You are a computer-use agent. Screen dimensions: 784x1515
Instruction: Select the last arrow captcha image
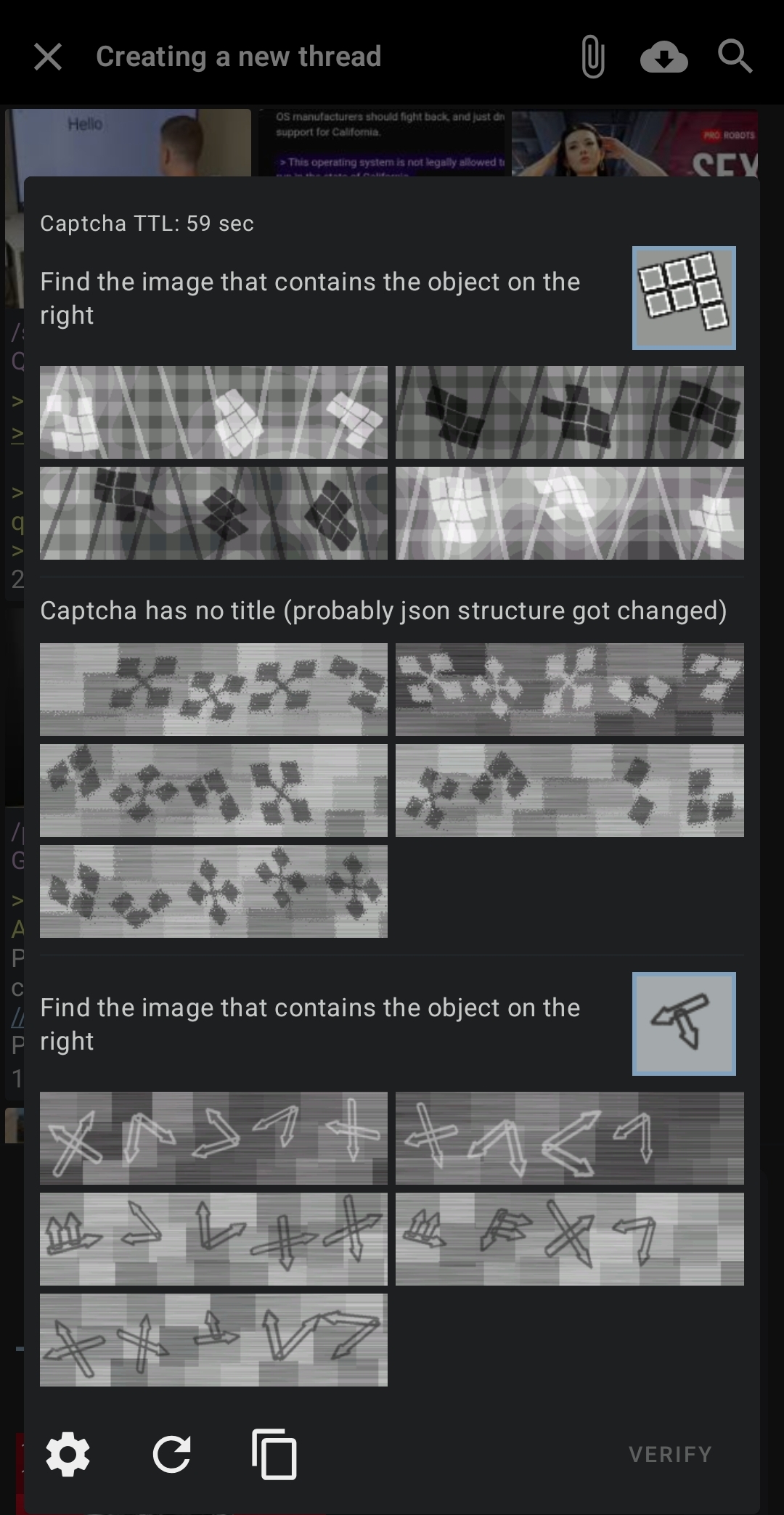click(213, 1340)
